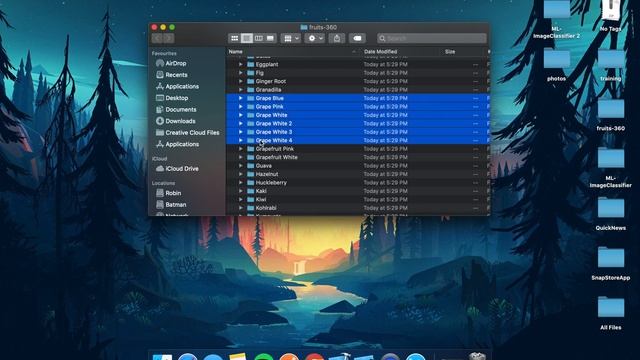The image size is (640, 360).
Task: Select the Kaki folder
Action: pos(358,191)
